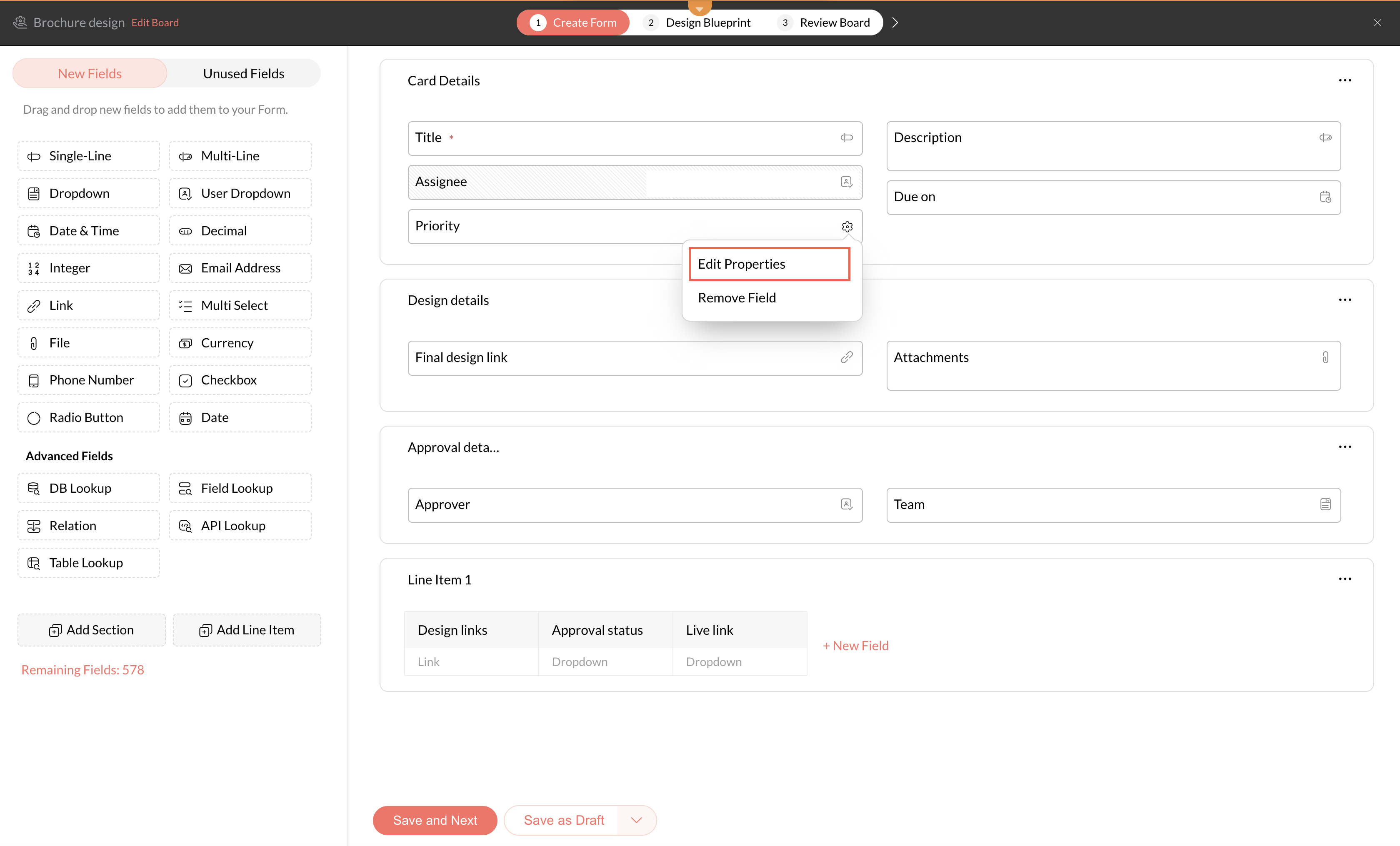The width and height of the screenshot is (1400, 846).
Task: Switch to the Unused Fields tab
Action: coord(243,73)
